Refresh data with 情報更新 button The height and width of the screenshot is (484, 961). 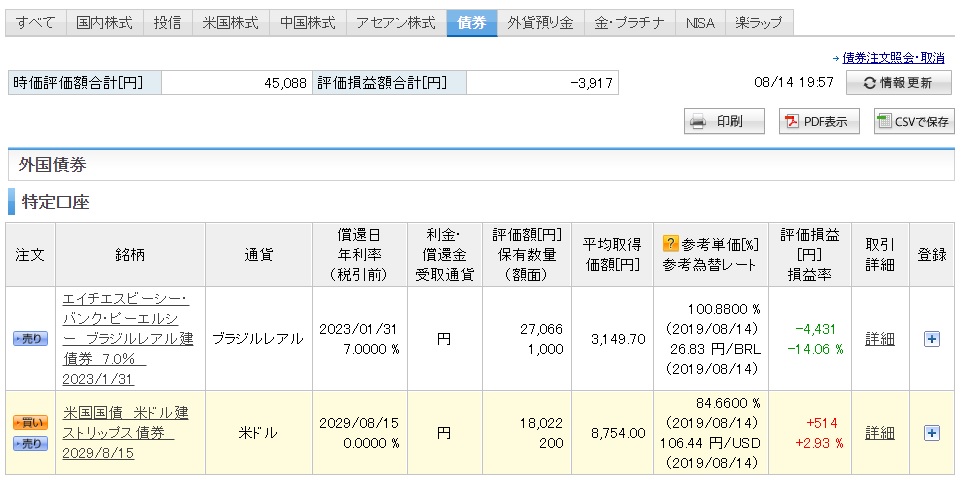[x=898, y=83]
